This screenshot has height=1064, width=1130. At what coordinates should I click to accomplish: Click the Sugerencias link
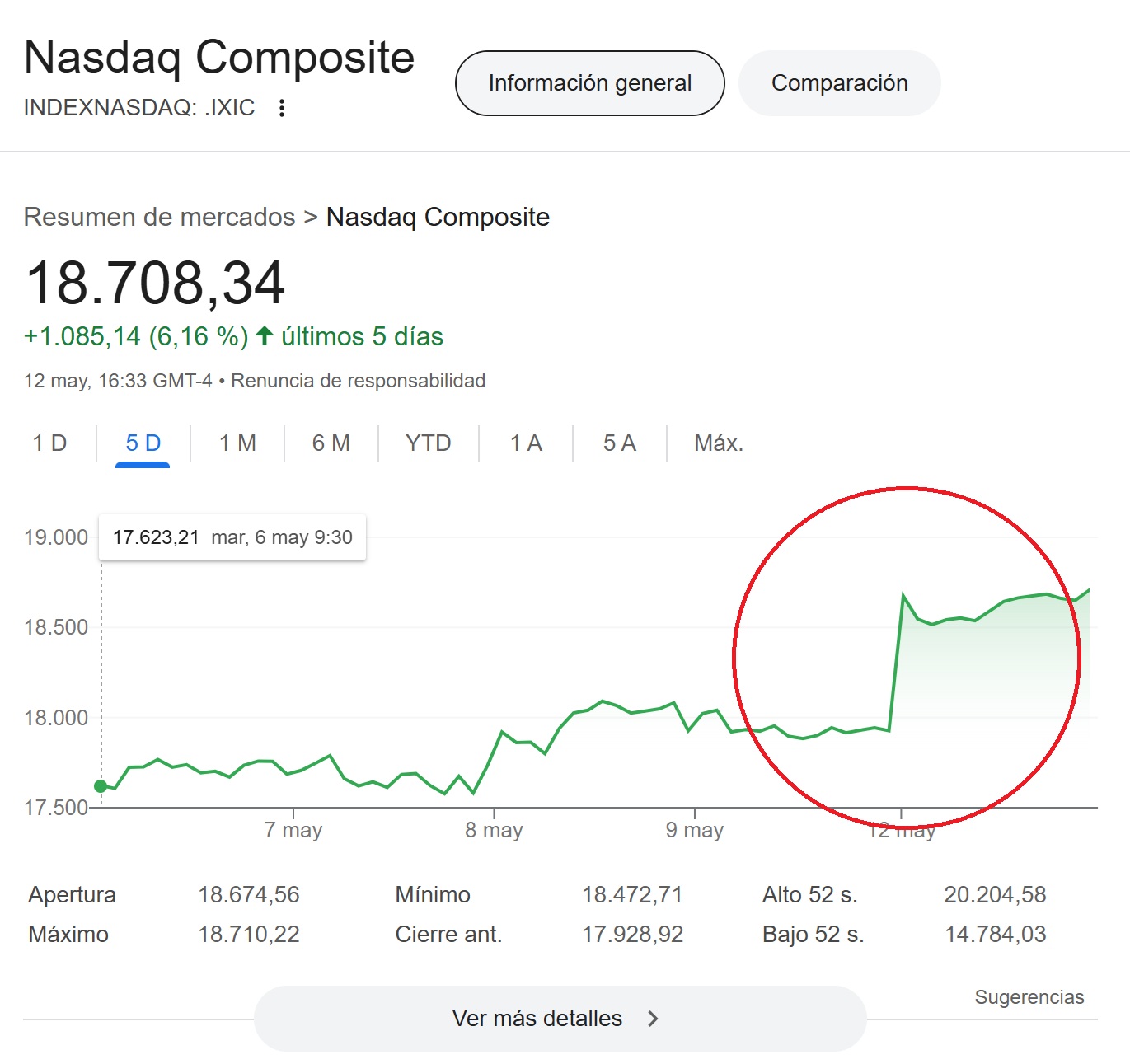click(x=1029, y=997)
